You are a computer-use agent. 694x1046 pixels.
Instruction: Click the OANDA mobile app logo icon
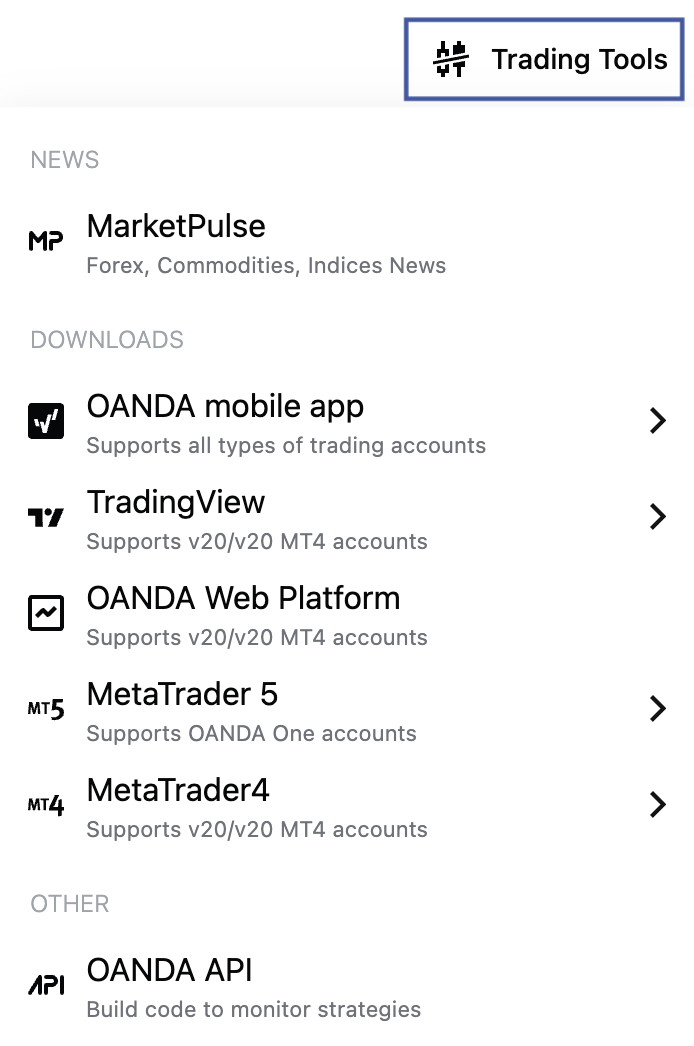pos(46,421)
